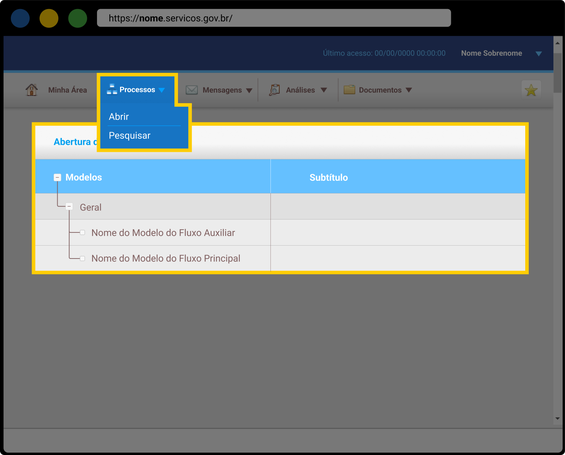565x455 pixels.
Task: Click the Documentos folder icon
Action: click(x=349, y=90)
